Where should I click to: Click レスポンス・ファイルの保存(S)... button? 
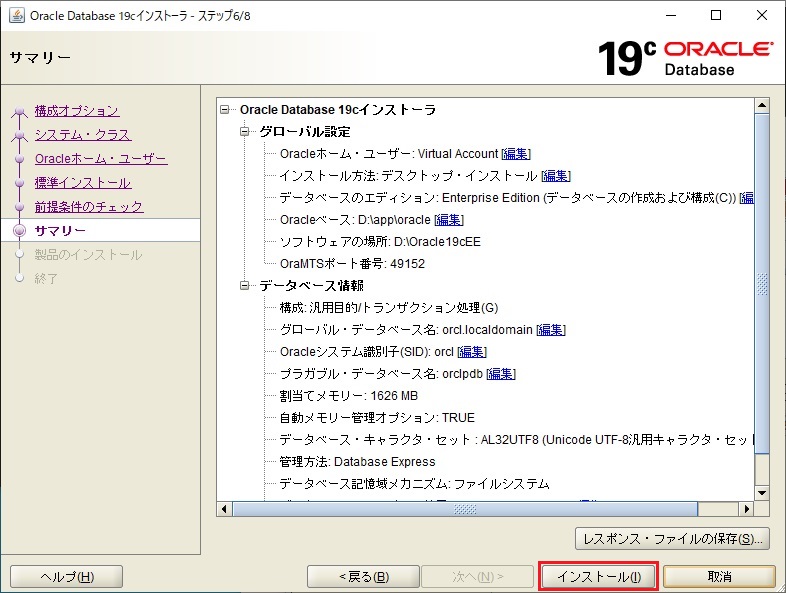tap(672, 539)
